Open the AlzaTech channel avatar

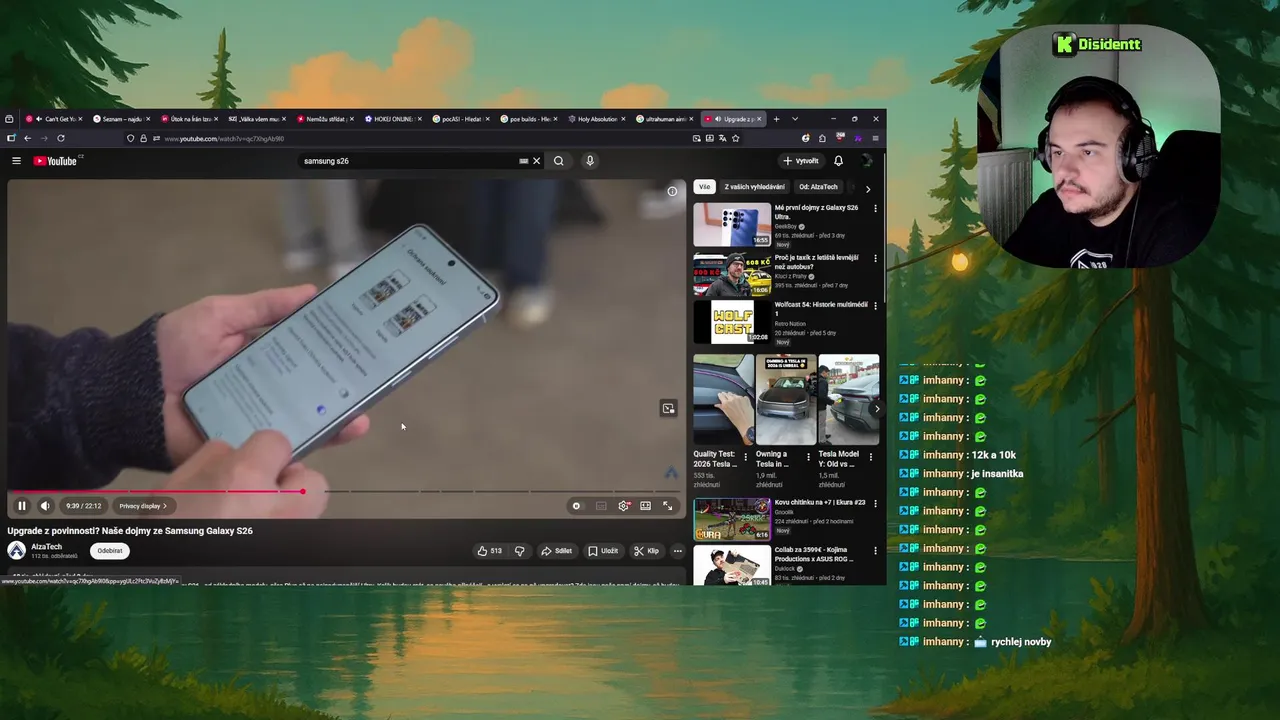coord(17,550)
